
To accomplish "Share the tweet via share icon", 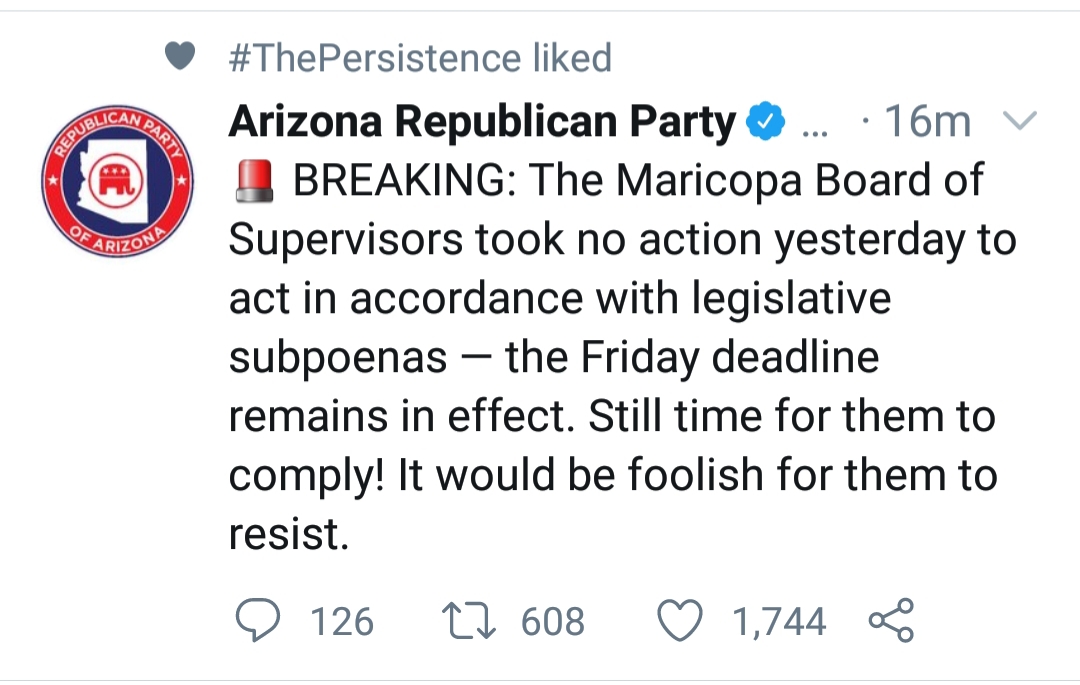I will click(891, 620).
